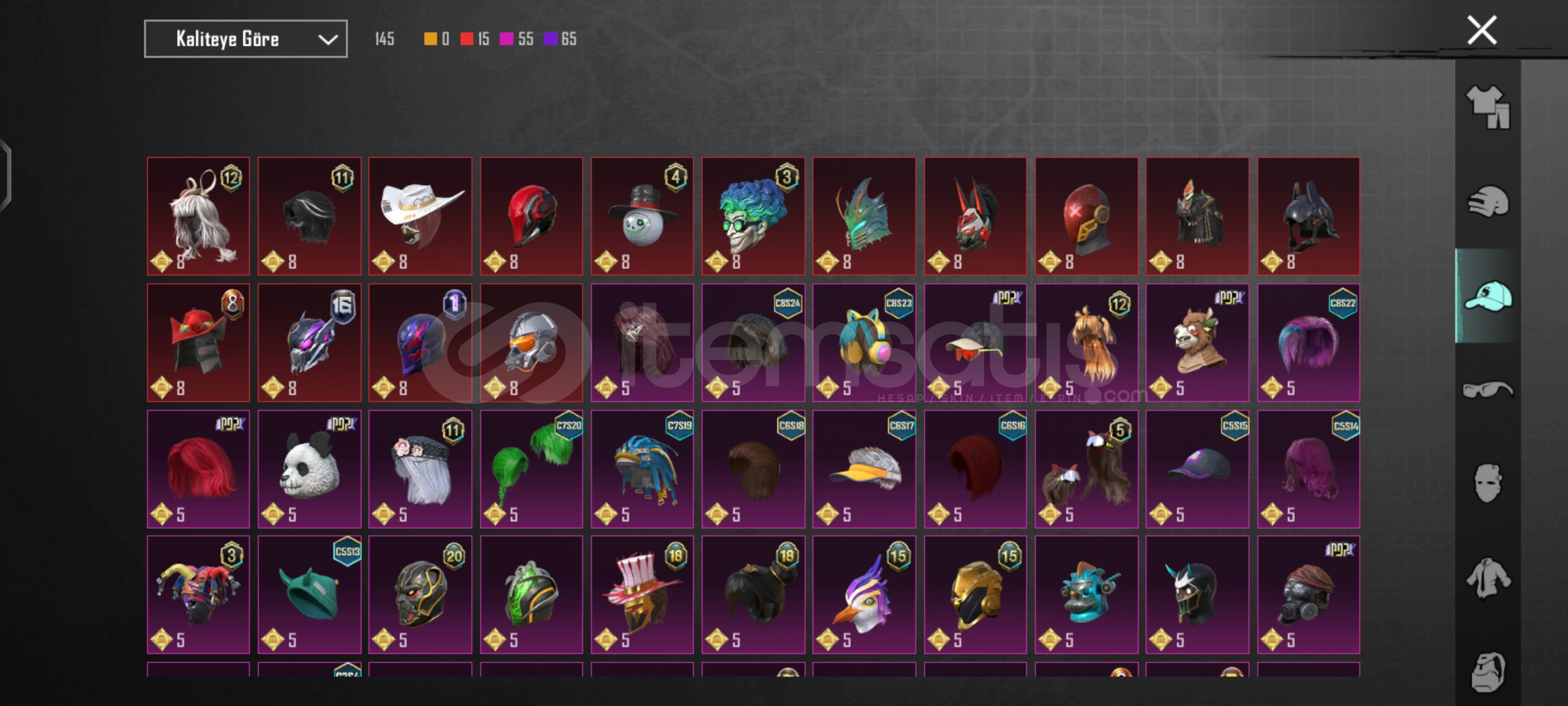
Task: Filter by the pink quality count 55
Action: click(516, 39)
